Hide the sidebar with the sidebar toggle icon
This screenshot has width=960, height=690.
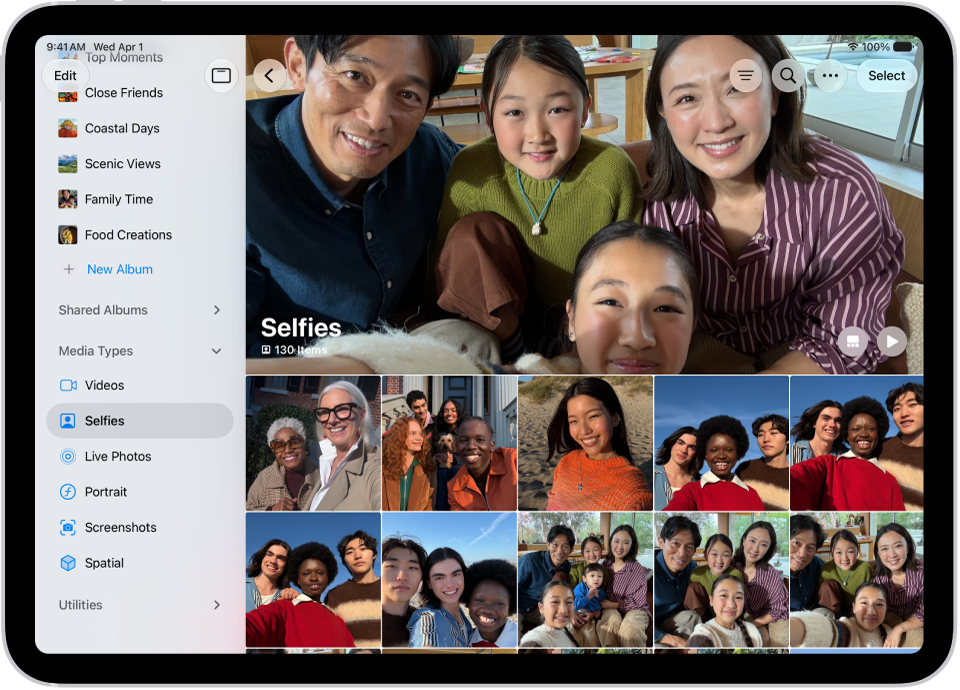(x=221, y=75)
